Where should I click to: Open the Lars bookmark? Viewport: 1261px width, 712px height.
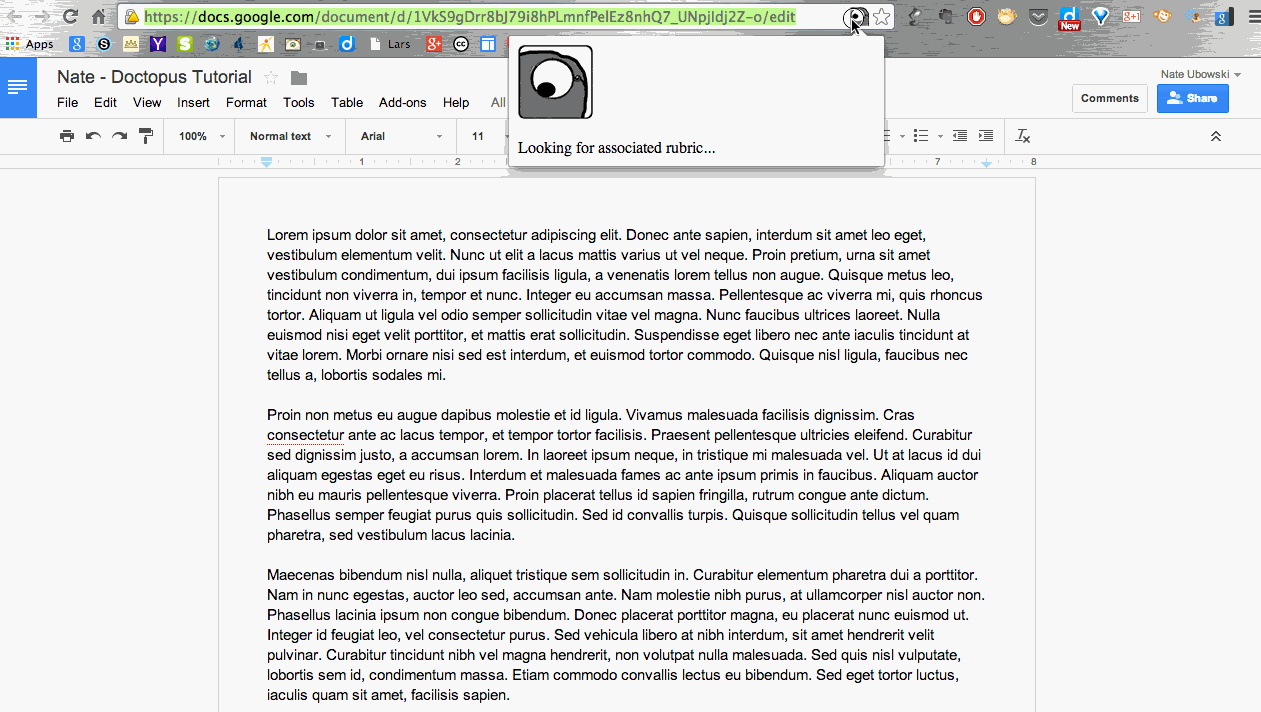(x=390, y=44)
